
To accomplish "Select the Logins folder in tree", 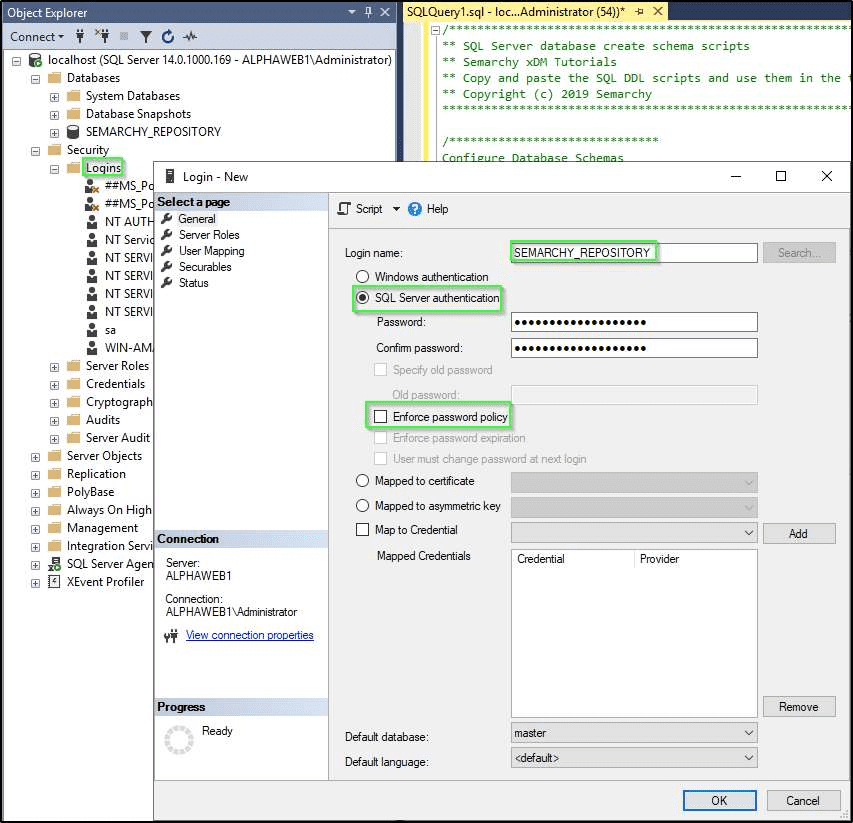I will point(103,168).
